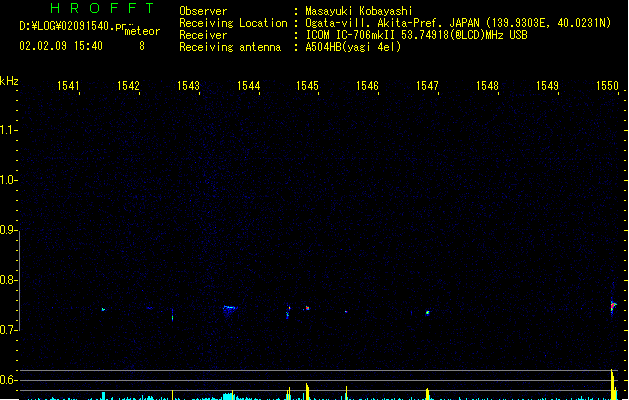Screen dimensions: 629x400
Task: Select the ICOM IC-706mkII receiver text
Action: (x=416, y=35)
